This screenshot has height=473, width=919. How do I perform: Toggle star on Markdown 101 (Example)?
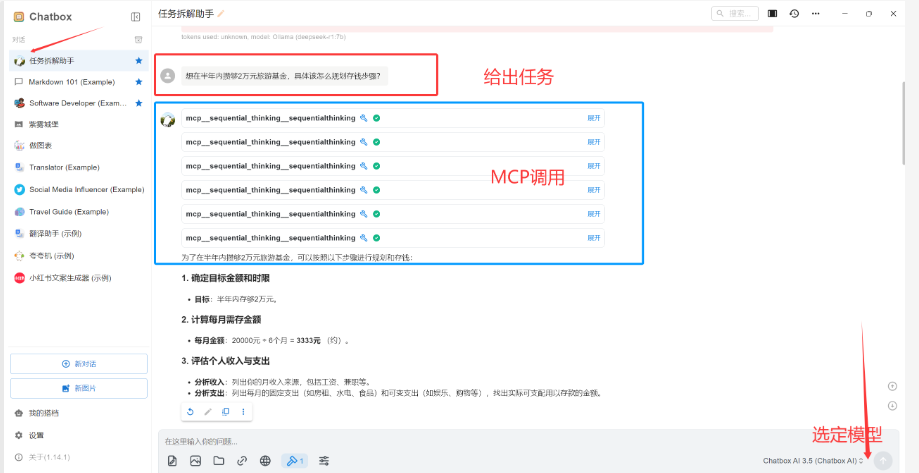[x=139, y=81]
